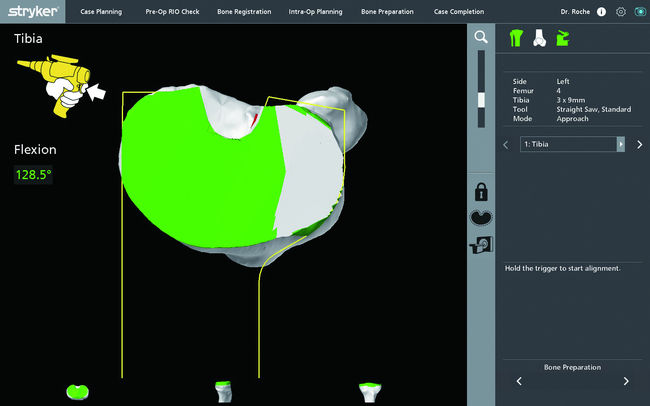Click the magnifier zoom icon
The height and width of the screenshot is (406, 650).
(481, 37)
